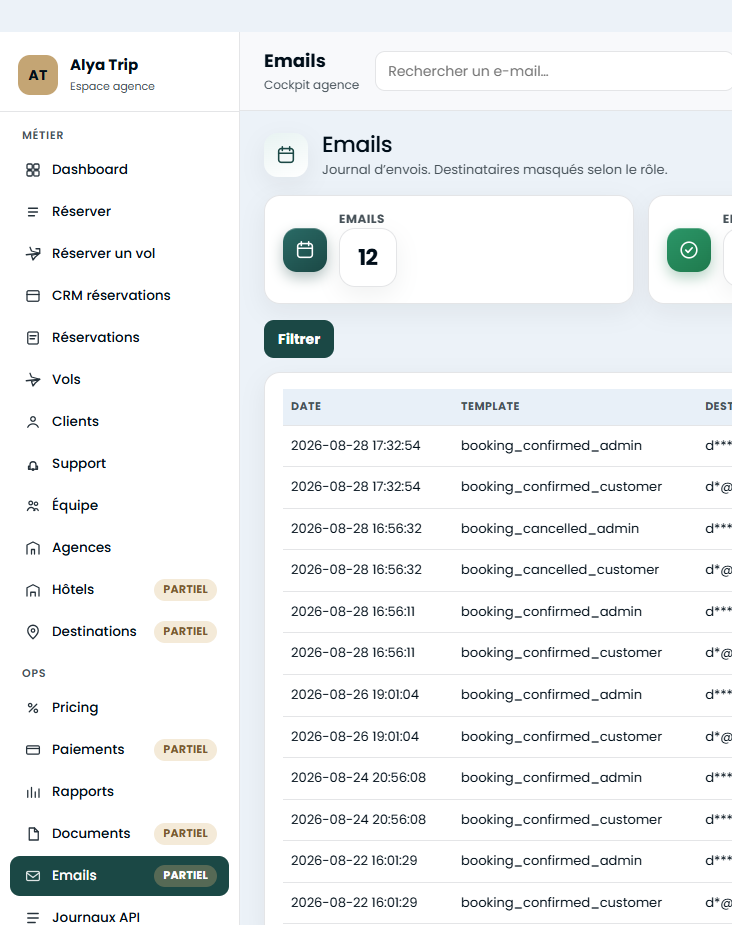The height and width of the screenshot is (925, 732).
Task: Focus the Rechercher un e-mail search field
Action: click(x=553, y=71)
